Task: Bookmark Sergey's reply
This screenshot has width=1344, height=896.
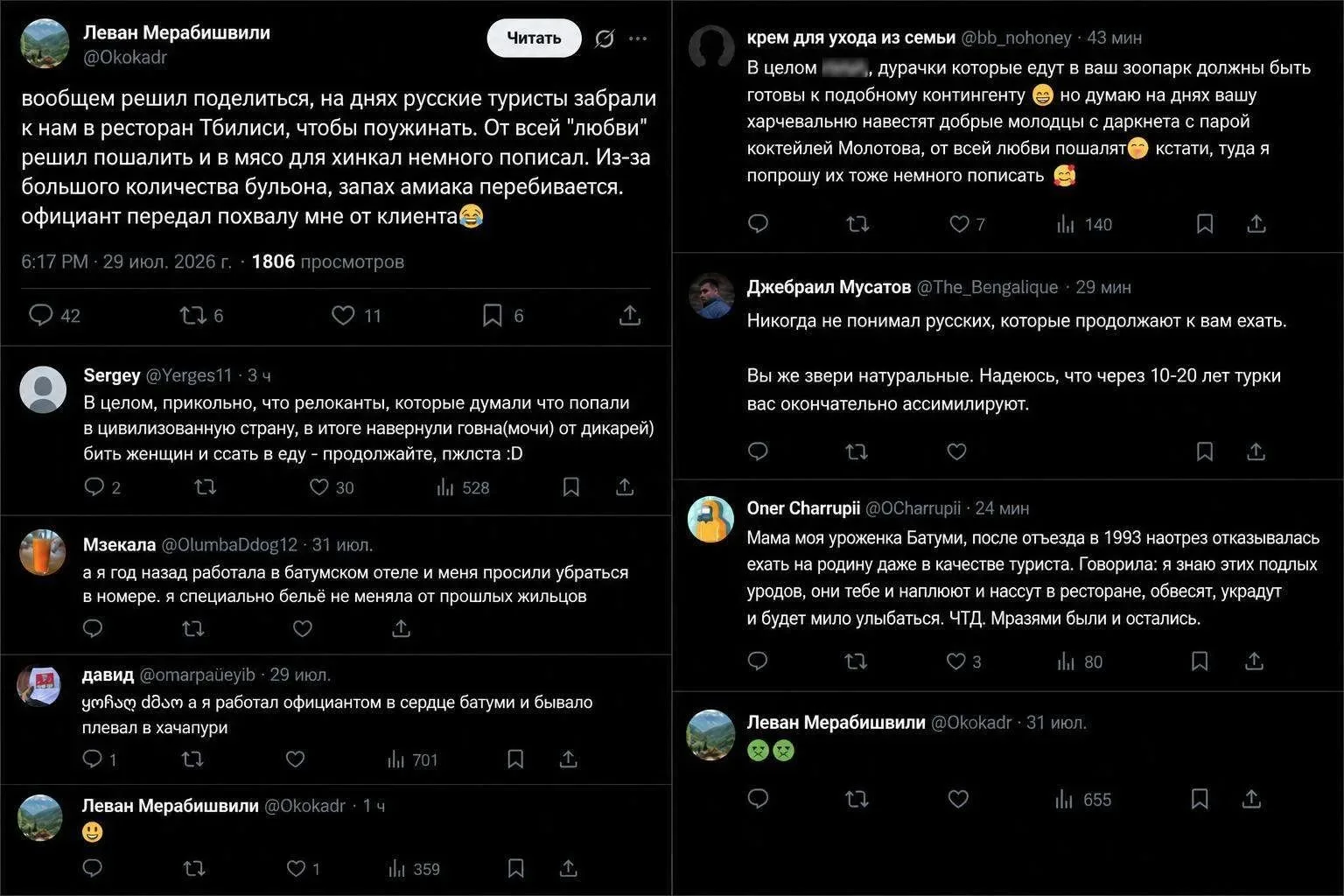Action: pos(571,487)
